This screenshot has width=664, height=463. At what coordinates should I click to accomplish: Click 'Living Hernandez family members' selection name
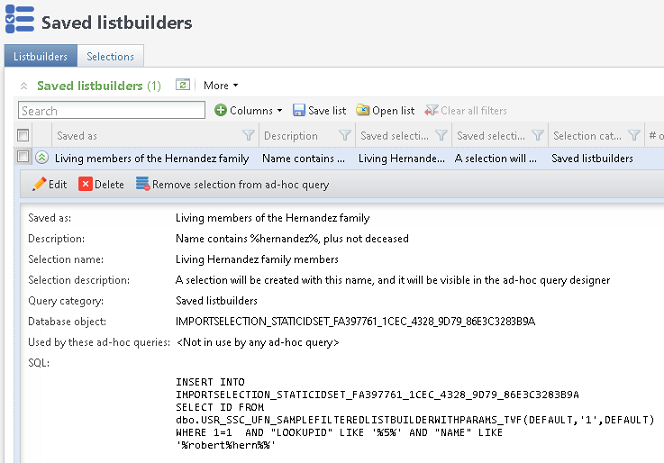tap(257, 259)
